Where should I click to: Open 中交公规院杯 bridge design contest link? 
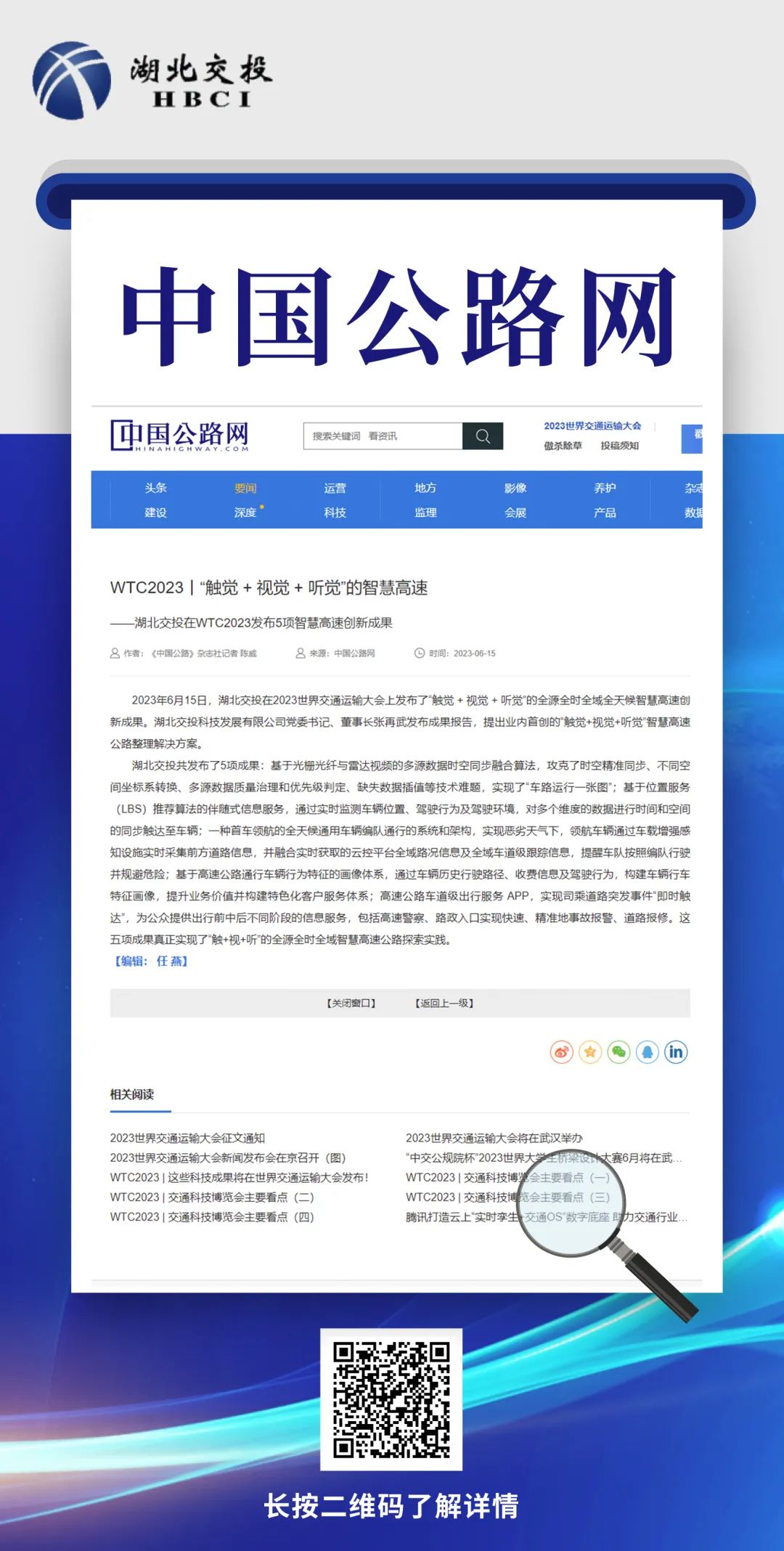(544, 1157)
